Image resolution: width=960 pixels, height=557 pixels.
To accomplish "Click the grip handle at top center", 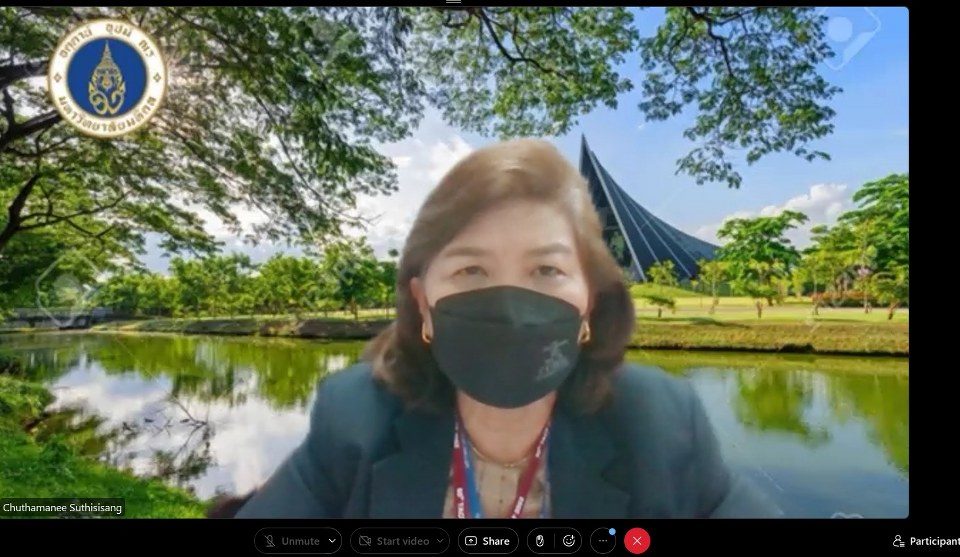I will (455, 3).
